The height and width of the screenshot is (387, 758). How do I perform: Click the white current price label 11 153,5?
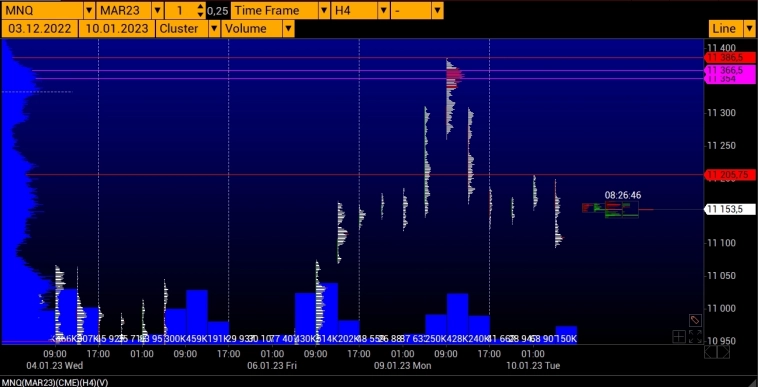tap(729, 209)
